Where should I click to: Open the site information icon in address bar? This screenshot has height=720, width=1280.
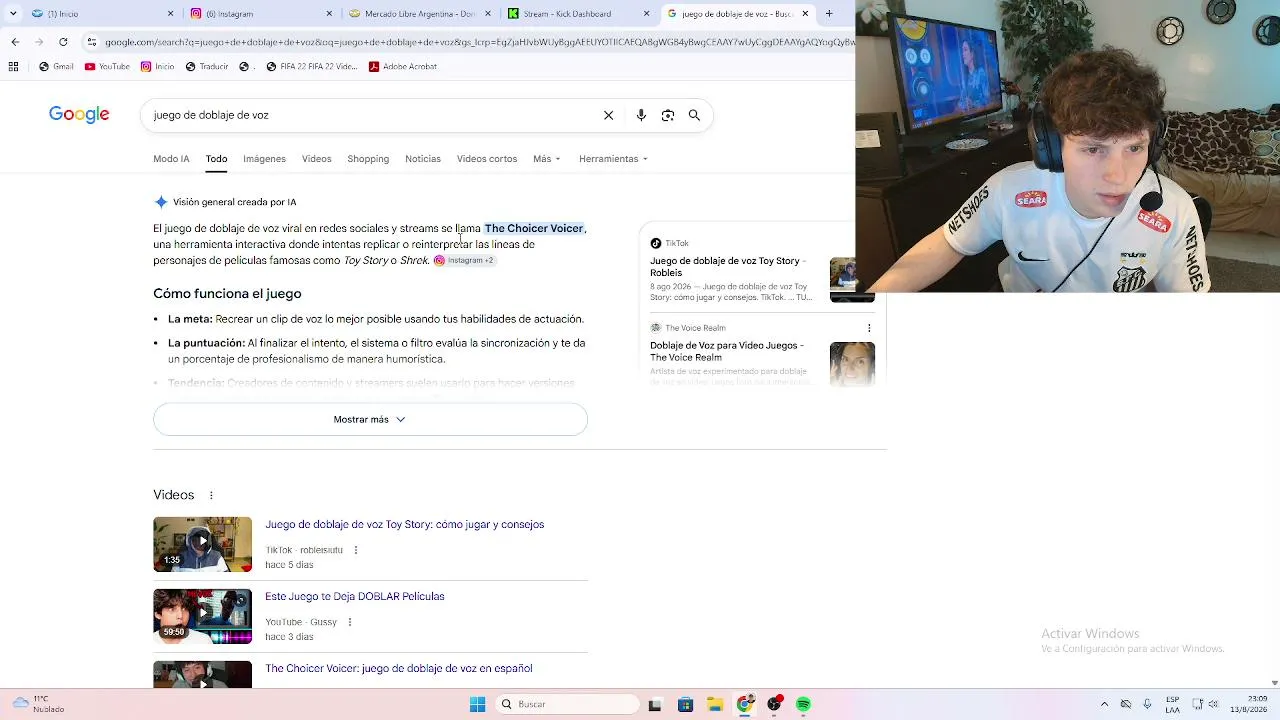click(92, 42)
